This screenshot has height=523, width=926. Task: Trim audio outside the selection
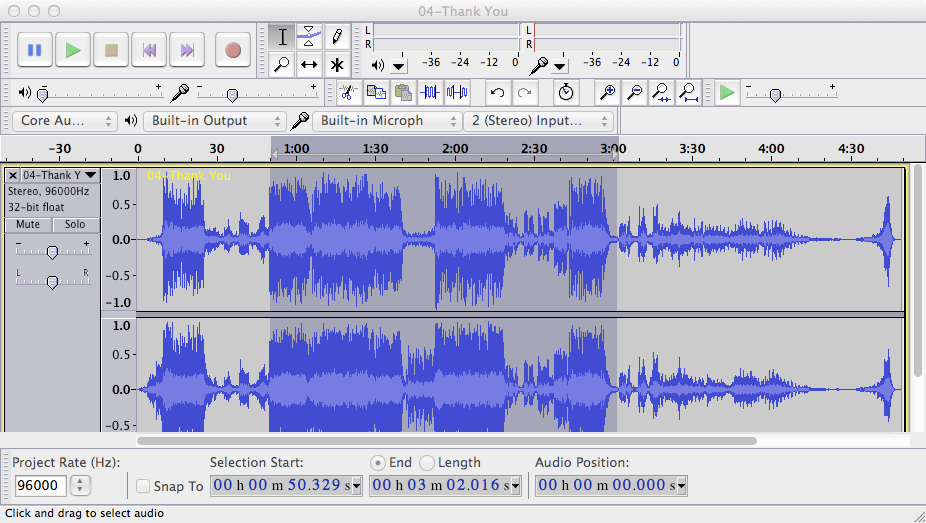point(430,93)
